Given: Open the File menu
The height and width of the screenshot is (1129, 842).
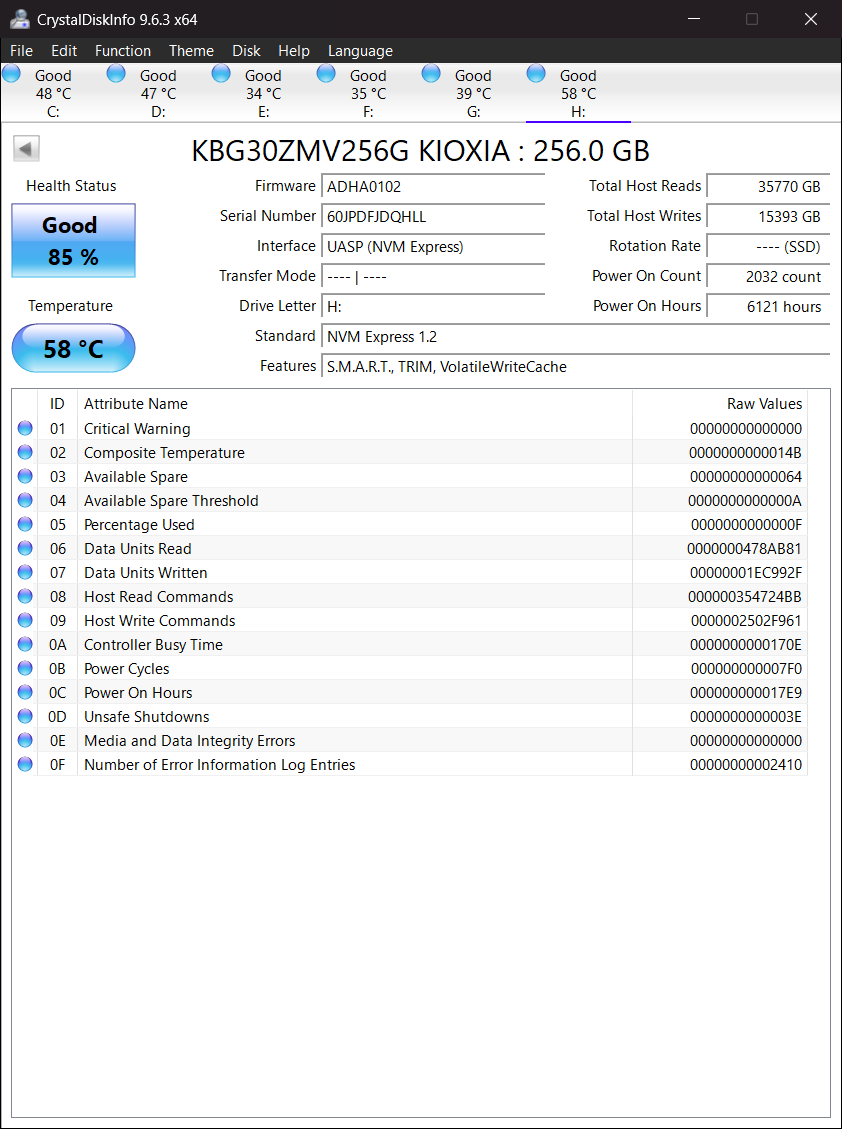Looking at the screenshot, I should tap(21, 50).
